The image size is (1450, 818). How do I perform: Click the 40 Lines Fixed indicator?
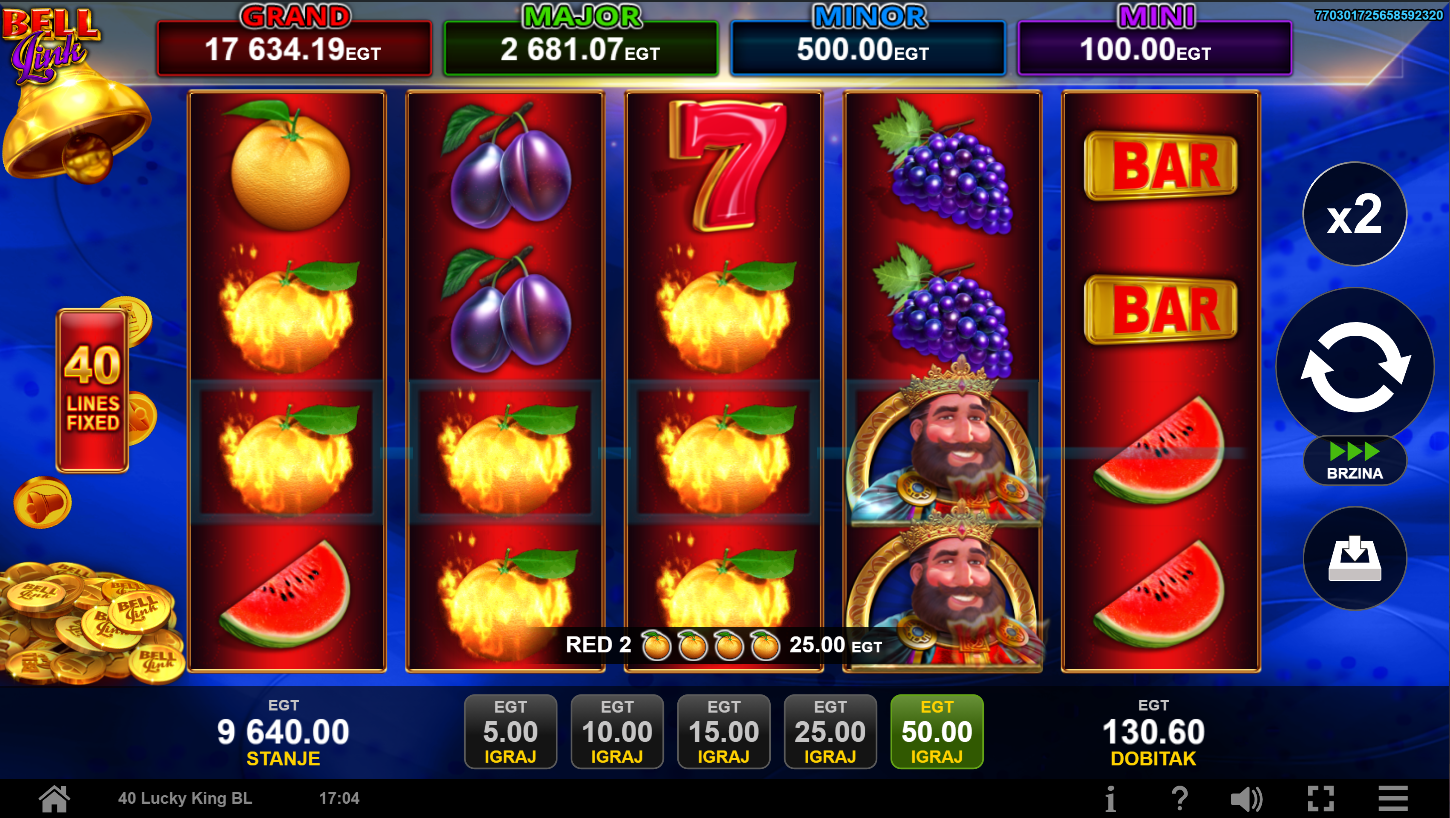click(92, 390)
